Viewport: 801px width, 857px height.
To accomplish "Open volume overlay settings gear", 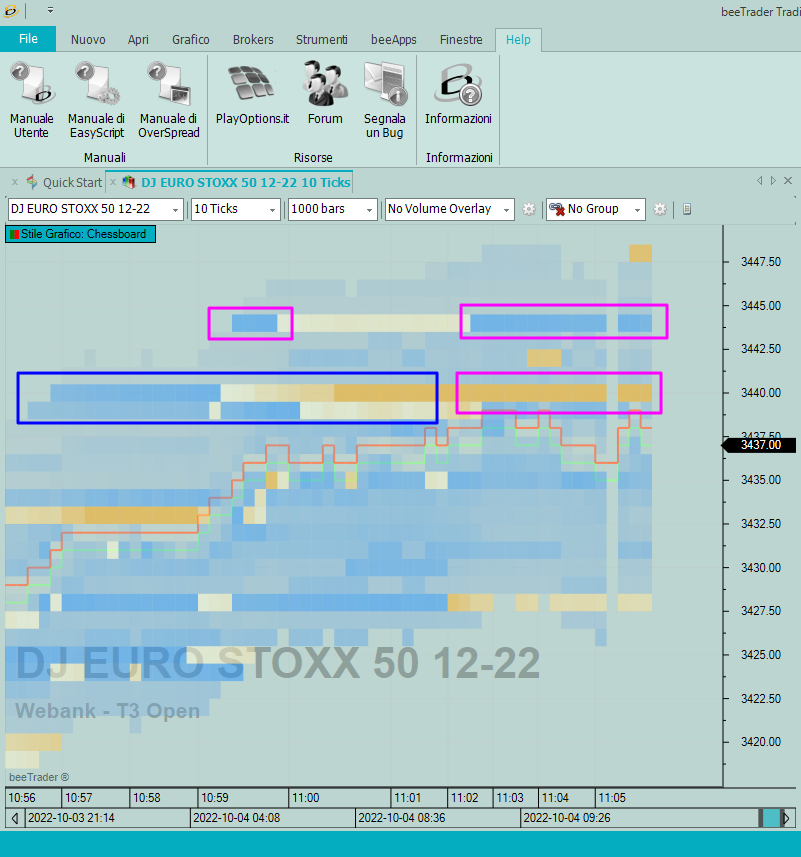I will coord(529,209).
